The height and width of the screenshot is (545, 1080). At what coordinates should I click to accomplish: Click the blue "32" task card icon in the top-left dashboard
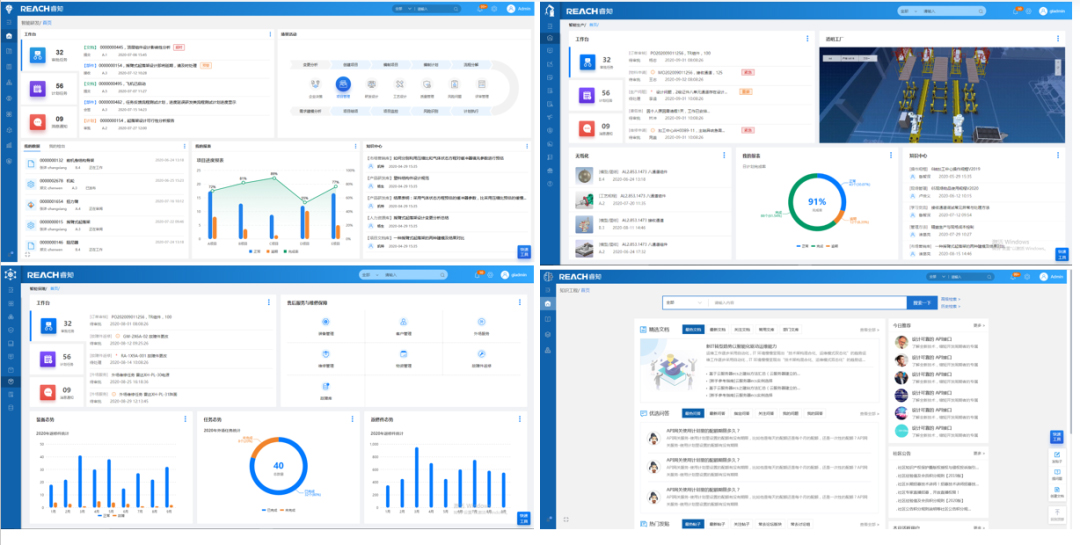pos(36,54)
